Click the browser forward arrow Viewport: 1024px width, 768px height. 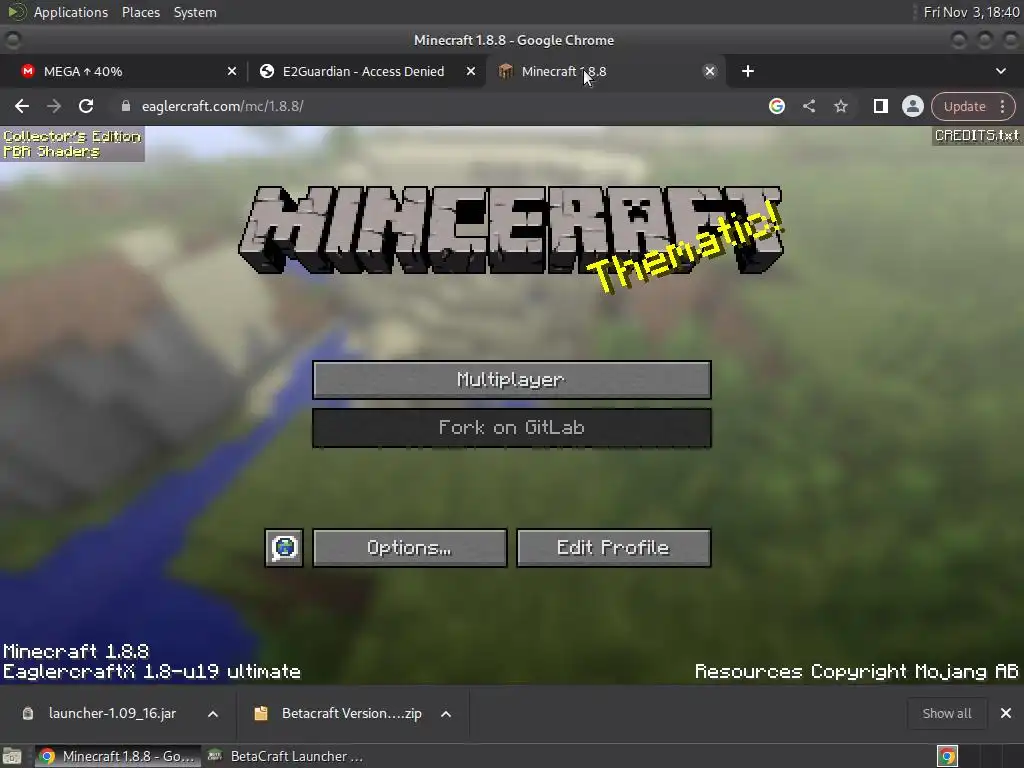(x=54, y=106)
